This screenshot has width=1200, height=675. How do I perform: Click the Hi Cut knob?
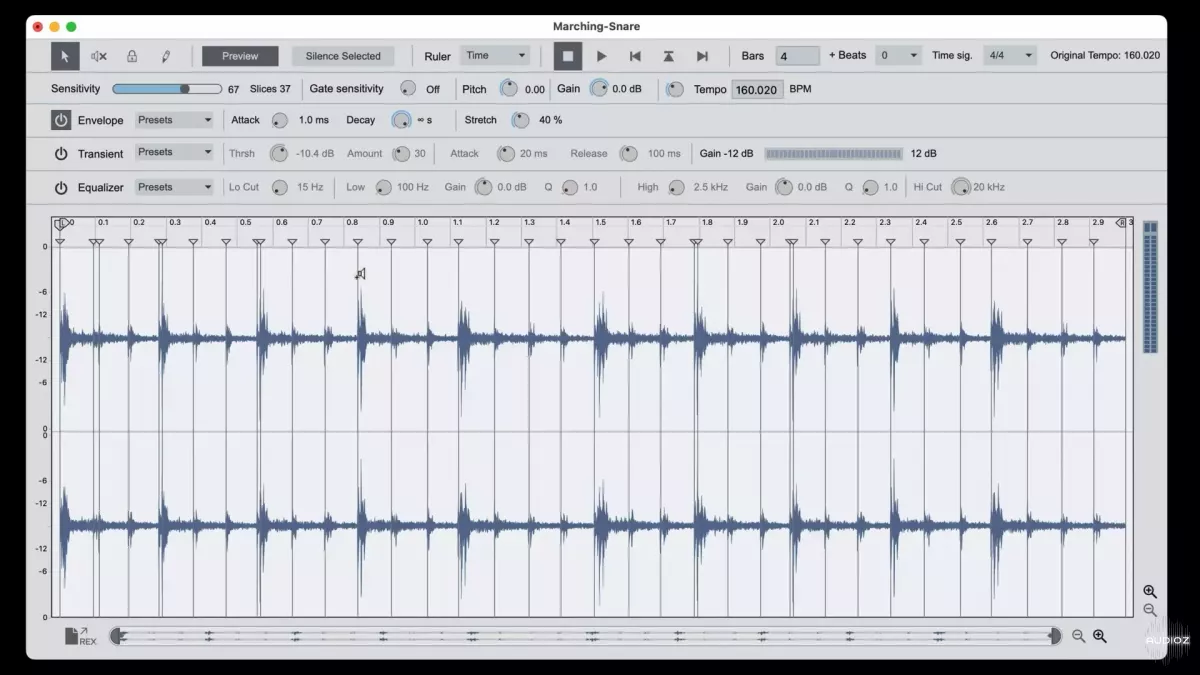pyautogui.click(x=961, y=187)
